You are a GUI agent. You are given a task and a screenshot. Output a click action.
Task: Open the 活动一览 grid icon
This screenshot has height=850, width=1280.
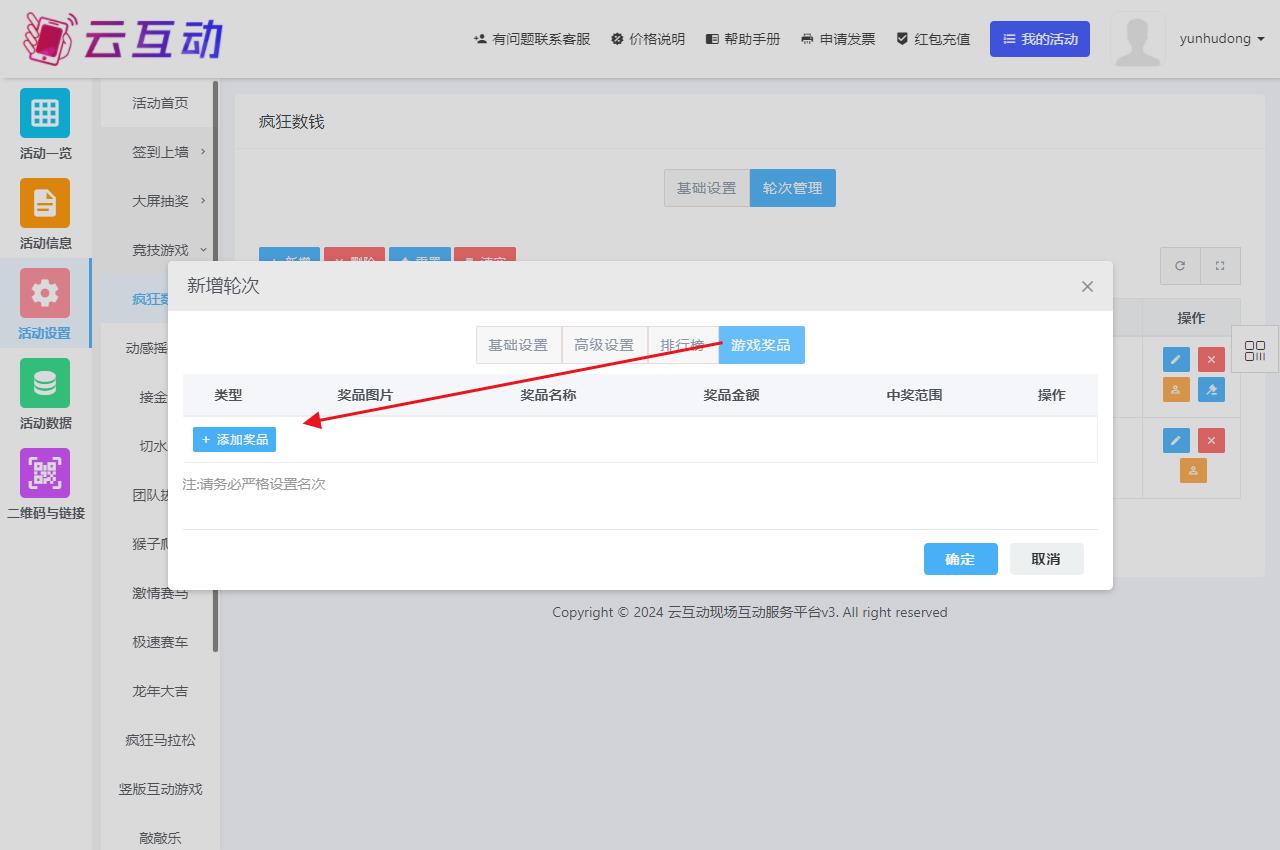click(x=45, y=113)
